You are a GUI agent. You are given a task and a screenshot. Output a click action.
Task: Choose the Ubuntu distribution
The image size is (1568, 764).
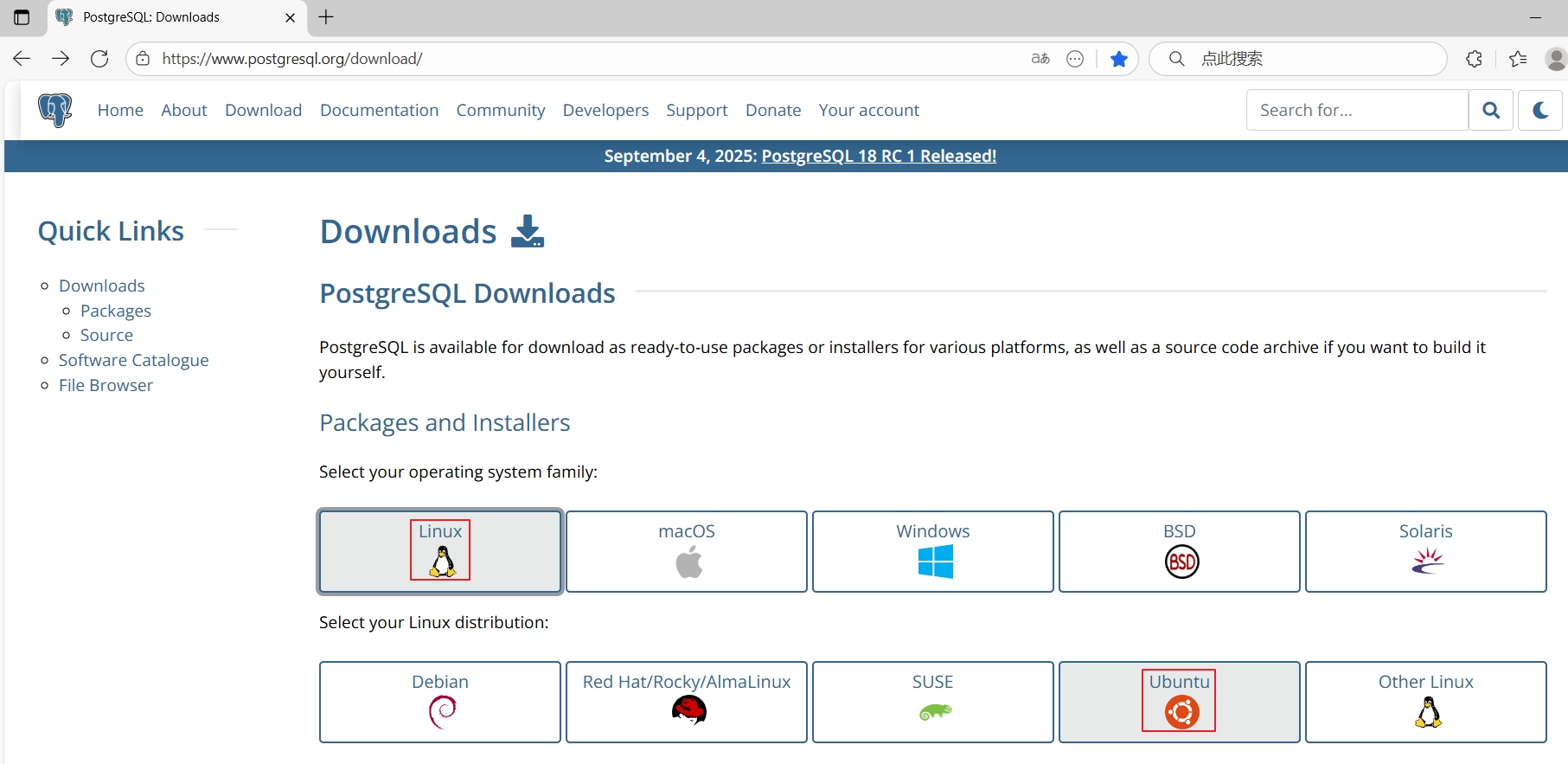point(1180,702)
